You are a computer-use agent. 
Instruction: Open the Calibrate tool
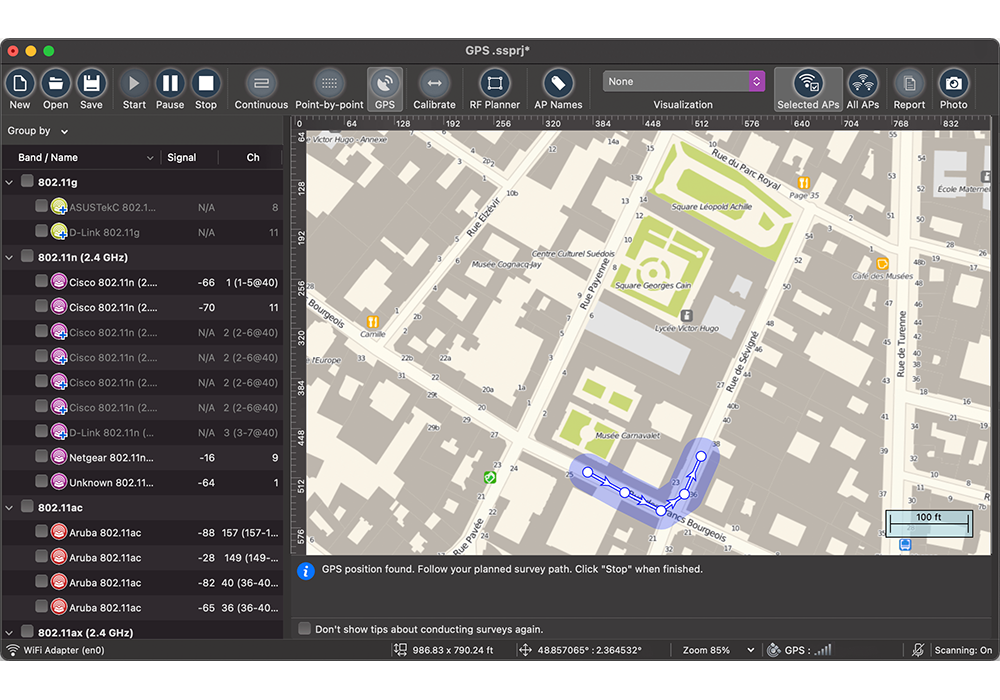(x=434, y=89)
